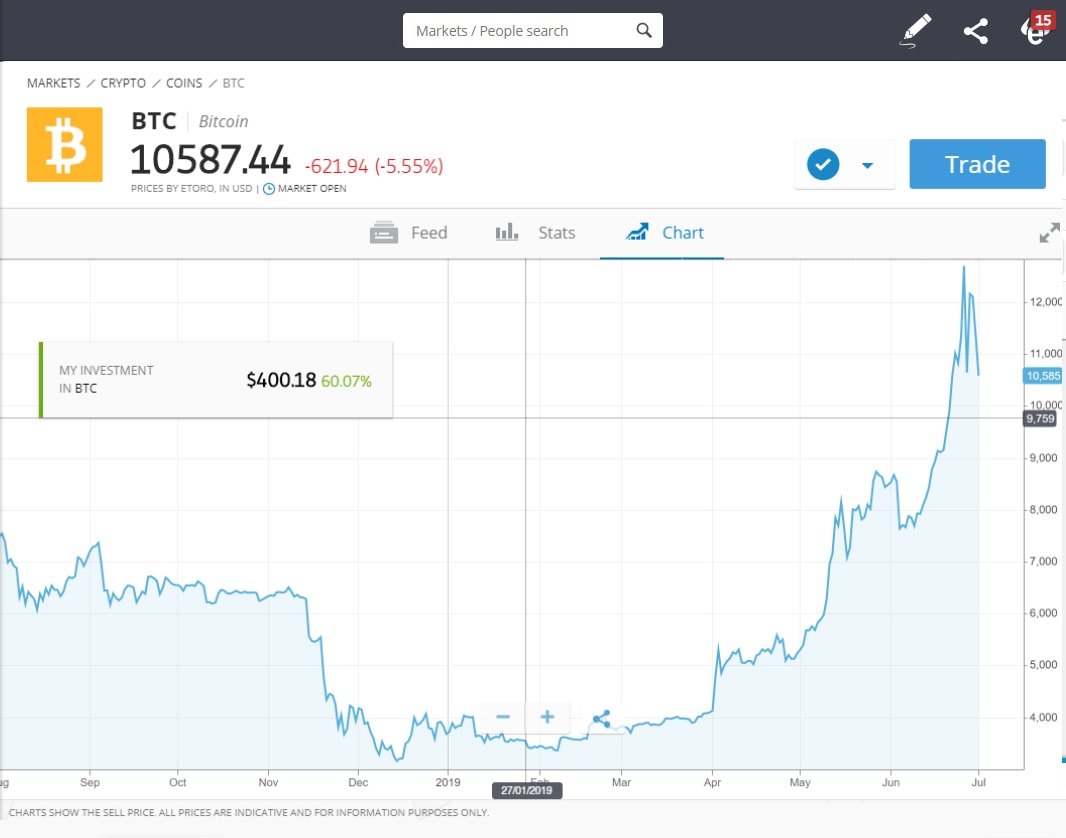Go to CRYPTO breadcrumb
1066x838 pixels.
[123, 83]
